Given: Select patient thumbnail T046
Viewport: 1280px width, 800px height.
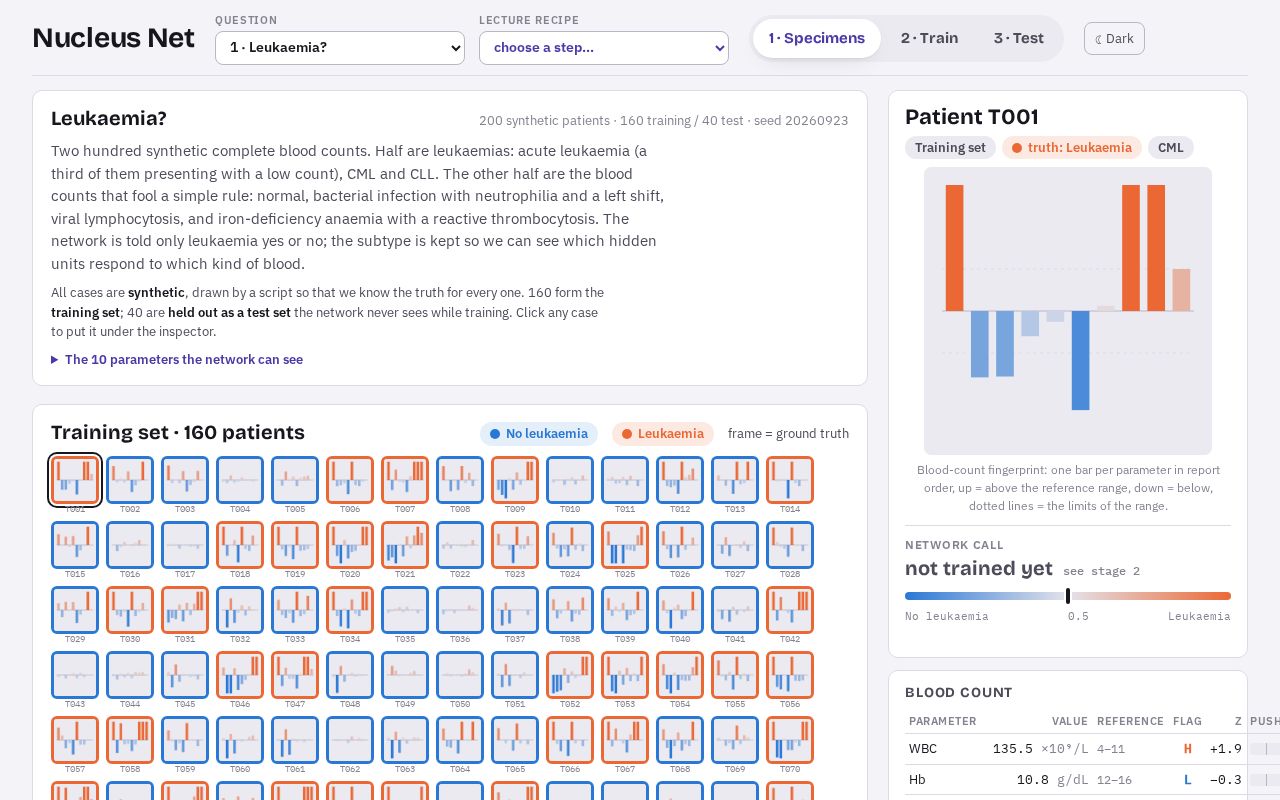Looking at the screenshot, I should pos(240,675).
